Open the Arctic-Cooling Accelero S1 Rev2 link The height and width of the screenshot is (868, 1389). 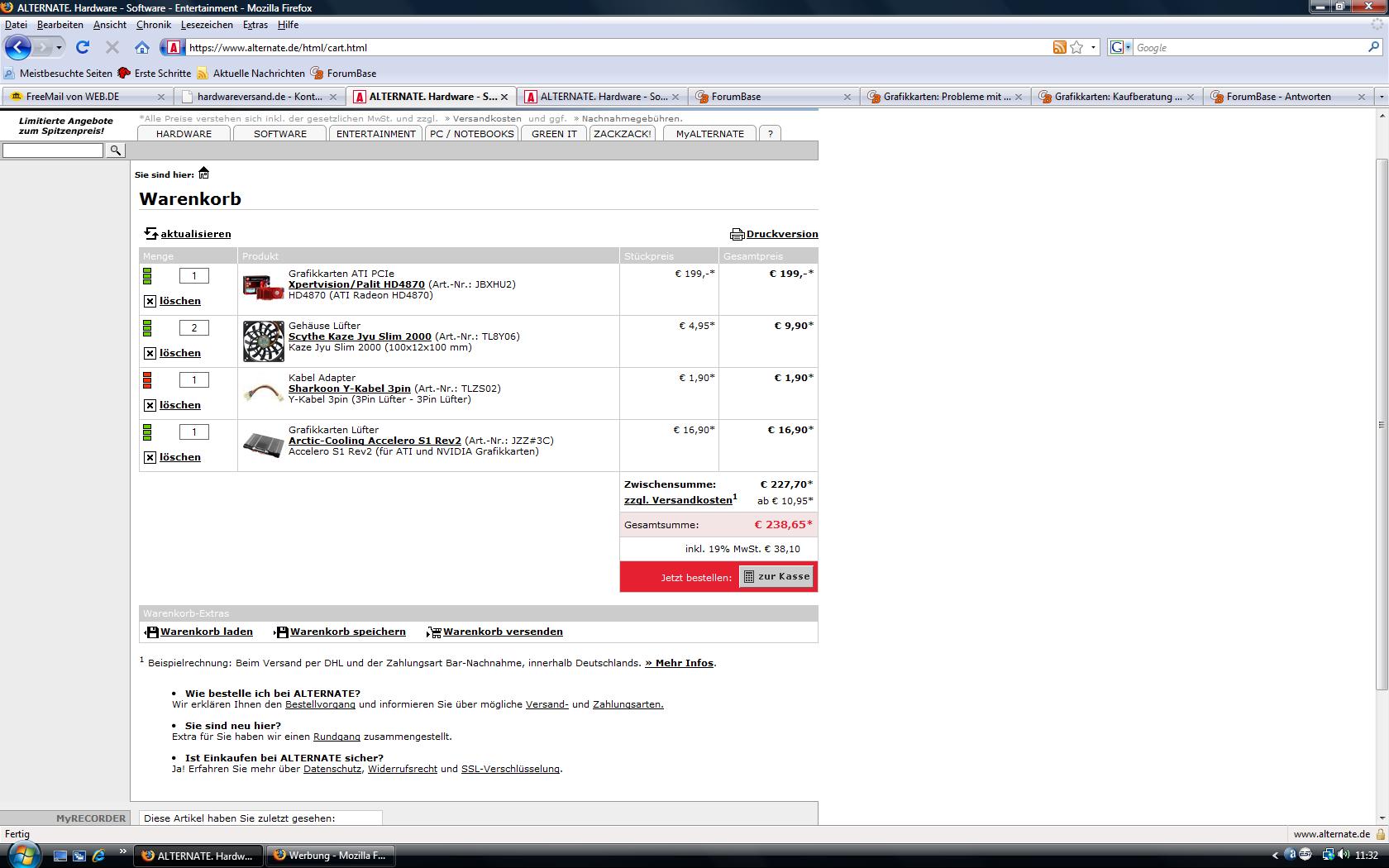tap(375, 441)
